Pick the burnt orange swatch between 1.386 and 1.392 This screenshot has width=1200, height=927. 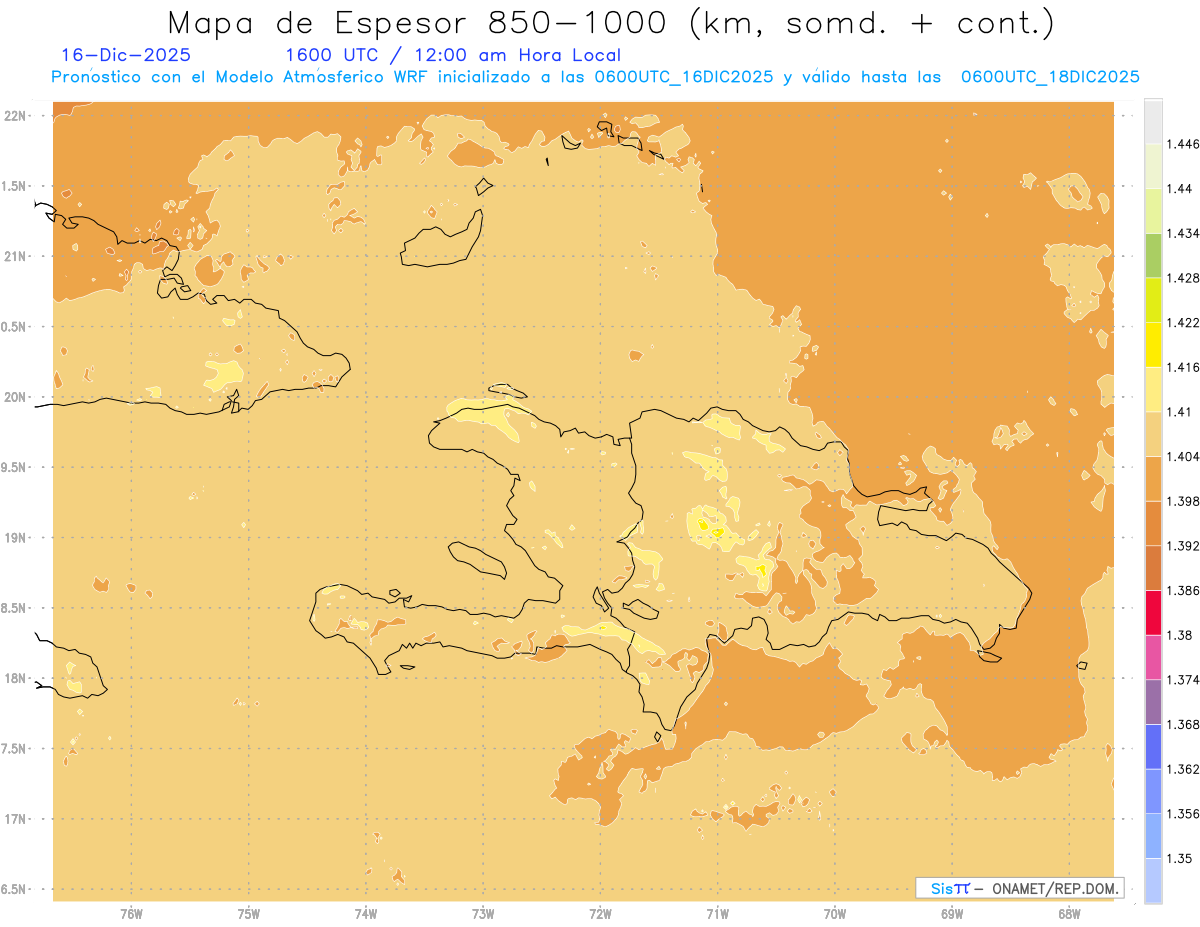1153,568
